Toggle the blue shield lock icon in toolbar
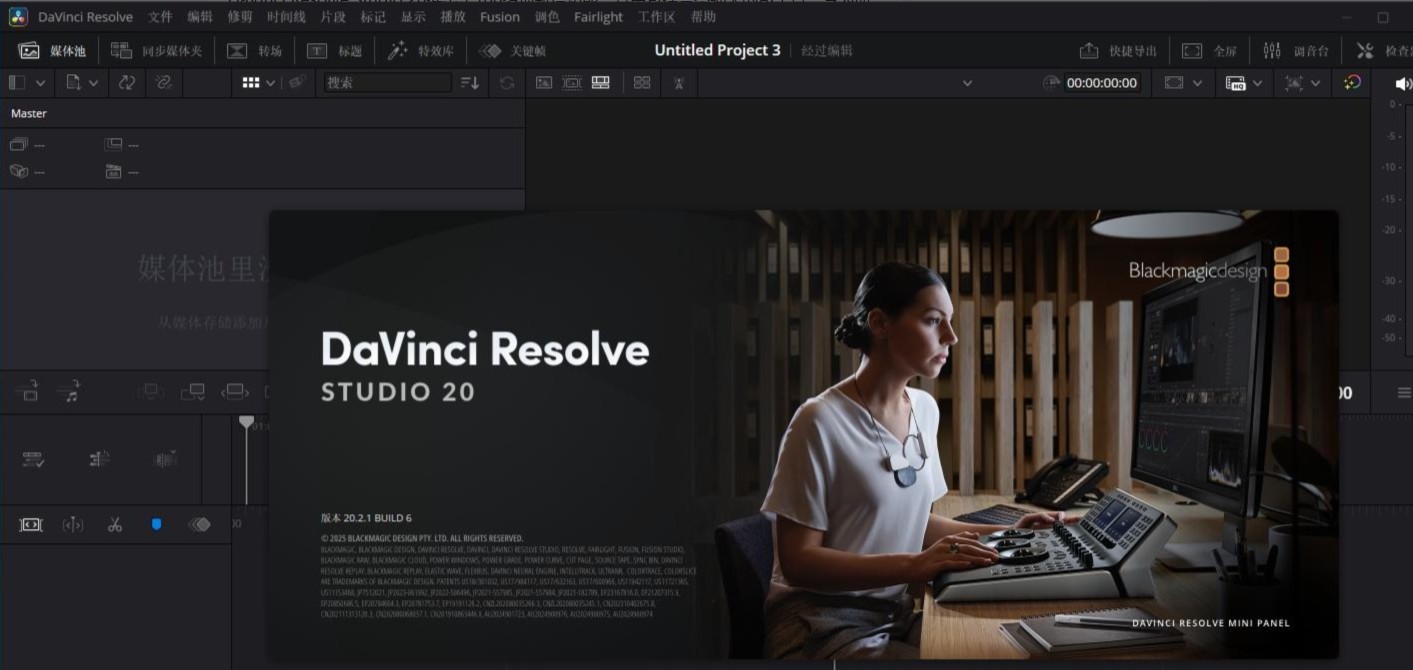The height and width of the screenshot is (670, 1413). pyautogui.click(x=156, y=524)
